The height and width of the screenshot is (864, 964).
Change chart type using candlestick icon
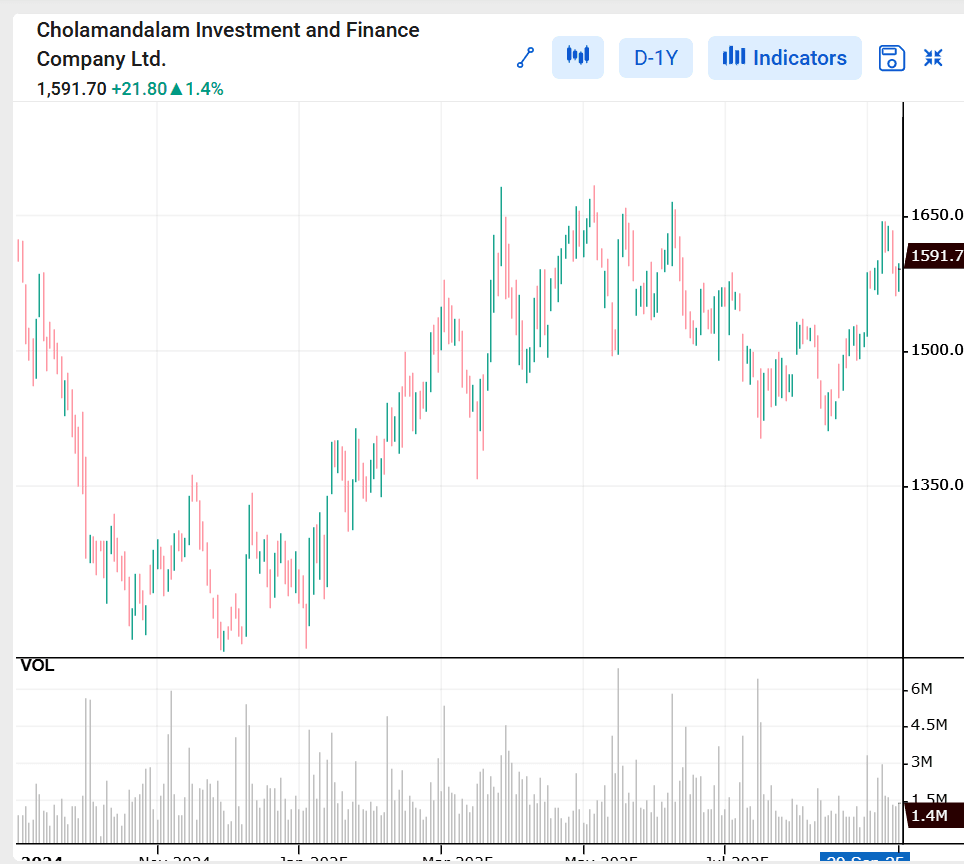577,57
